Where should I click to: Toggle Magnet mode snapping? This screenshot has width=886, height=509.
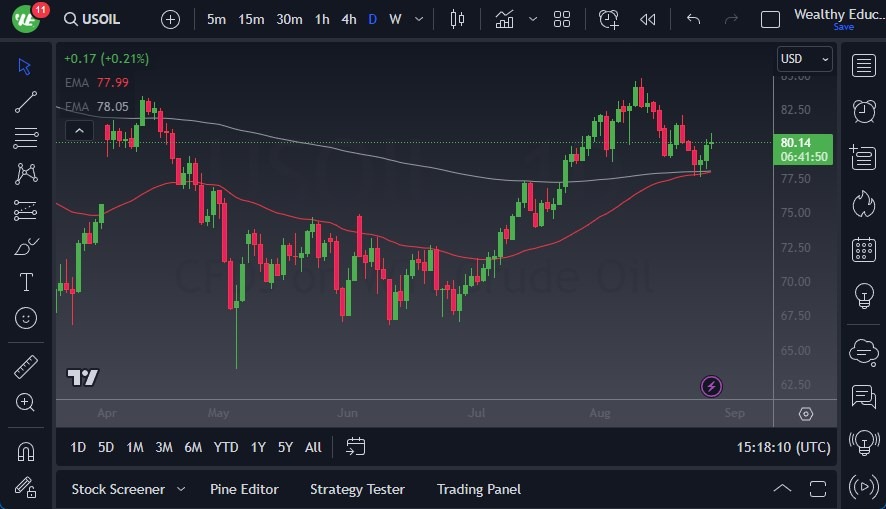point(26,452)
